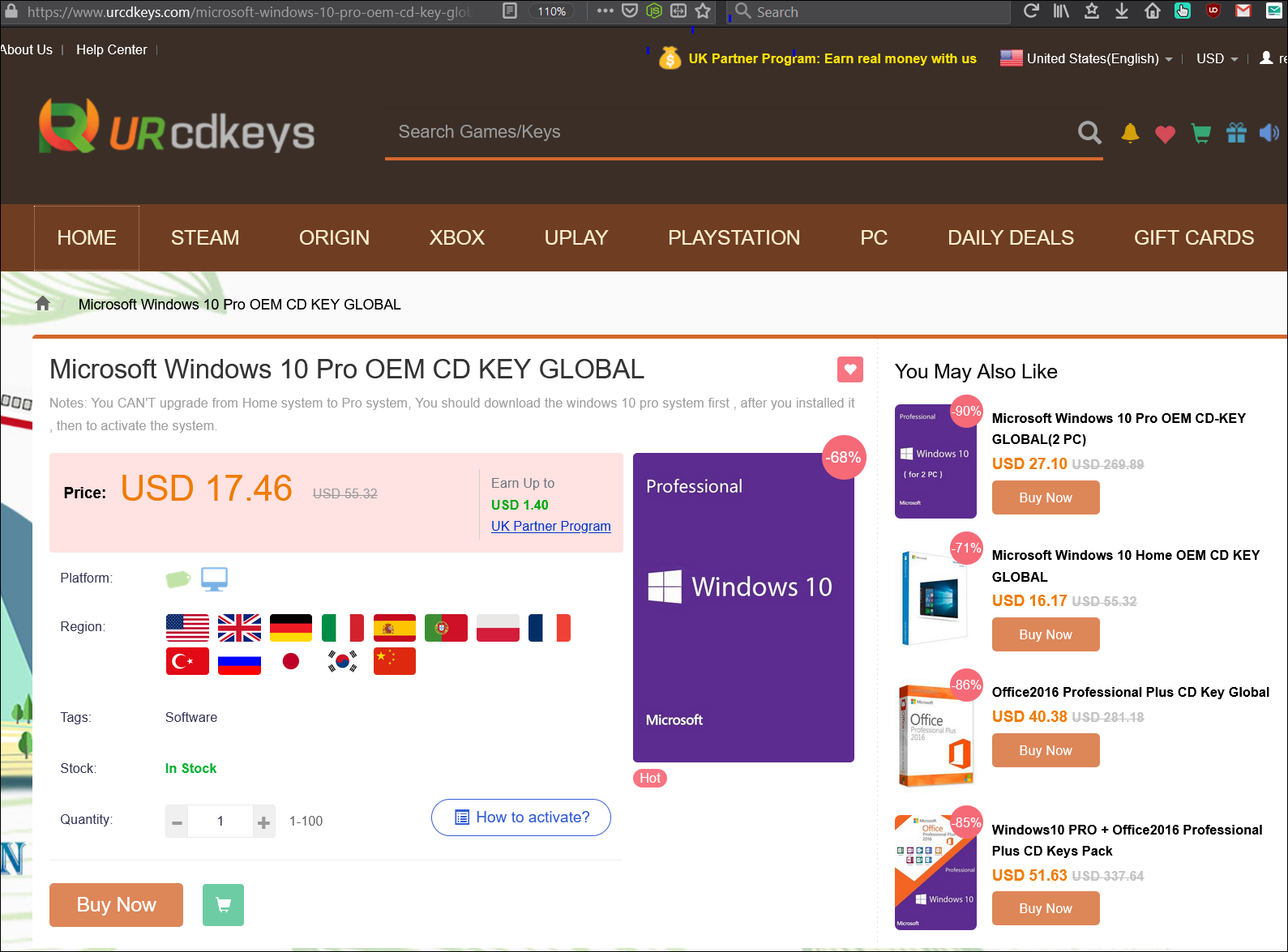Screen dimensions: 1288x952
Task: Open Office2016 Professional Plus thumbnail
Action: coord(935,735)
